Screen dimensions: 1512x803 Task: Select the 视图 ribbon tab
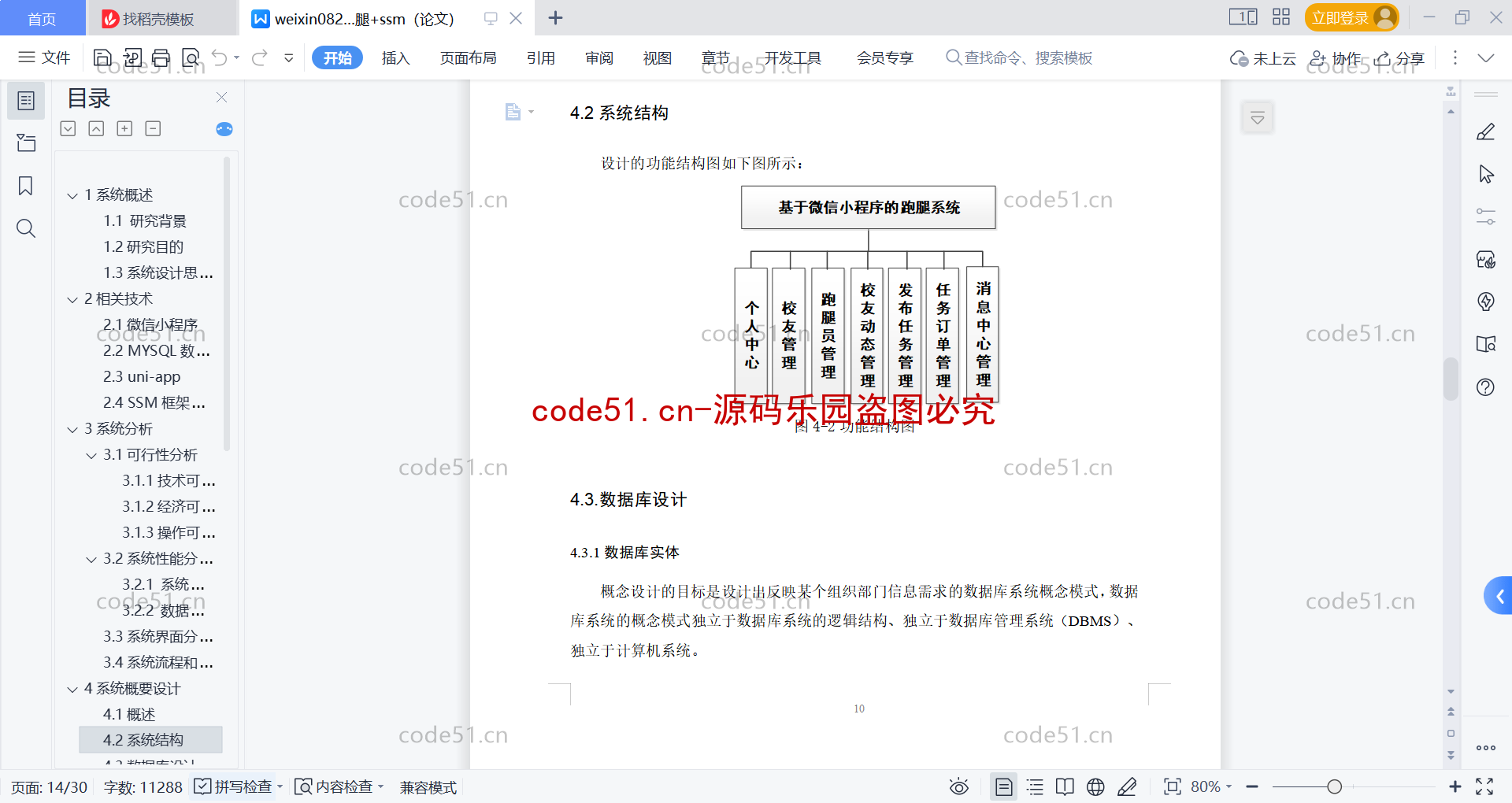658,57
